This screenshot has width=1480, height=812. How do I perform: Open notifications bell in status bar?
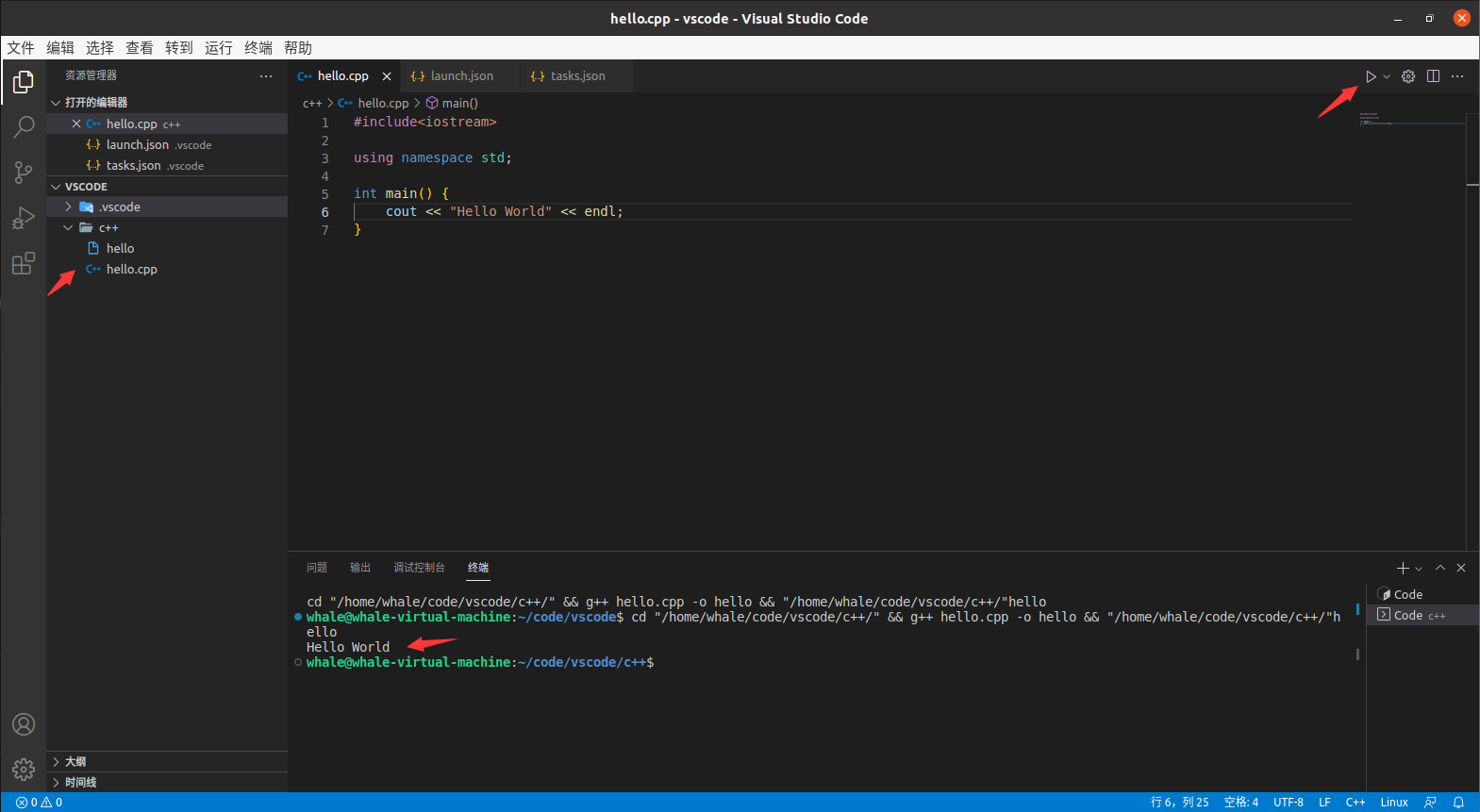coord(1458,803)
